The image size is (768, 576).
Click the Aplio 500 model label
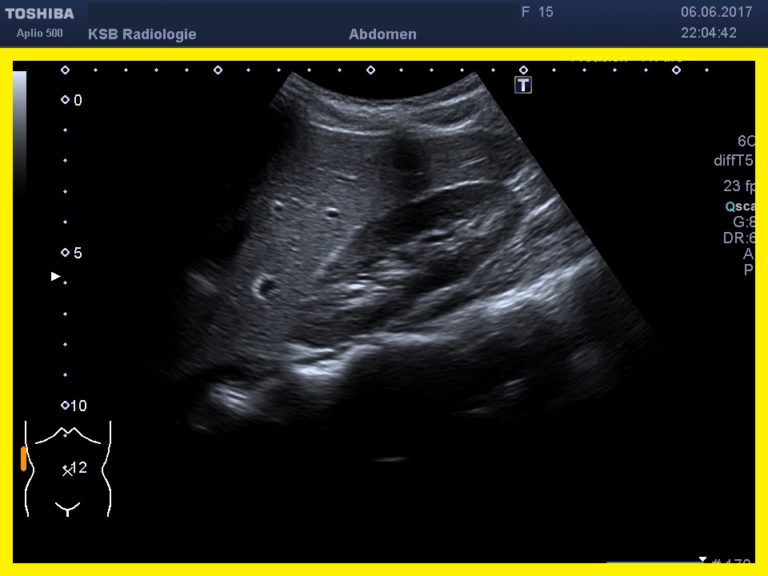40,33
